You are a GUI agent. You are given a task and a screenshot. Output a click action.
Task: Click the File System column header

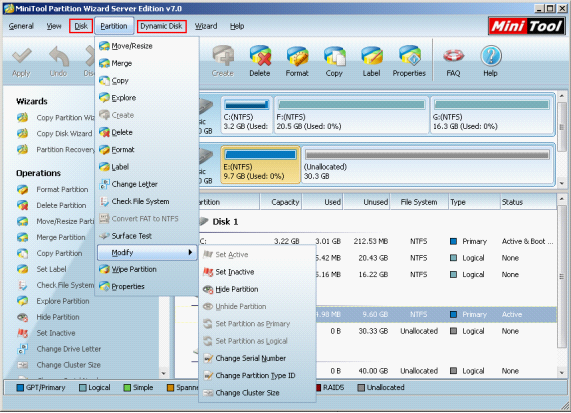419,202
